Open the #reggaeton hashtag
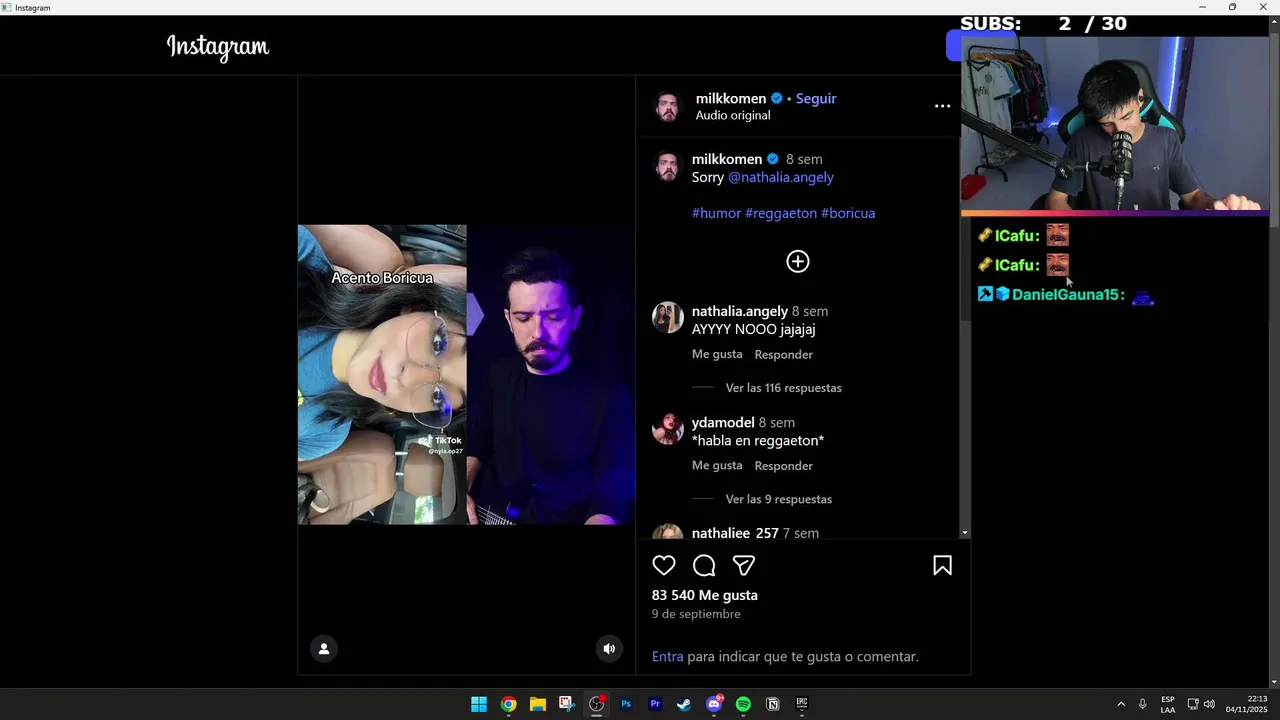 point(781,213)
